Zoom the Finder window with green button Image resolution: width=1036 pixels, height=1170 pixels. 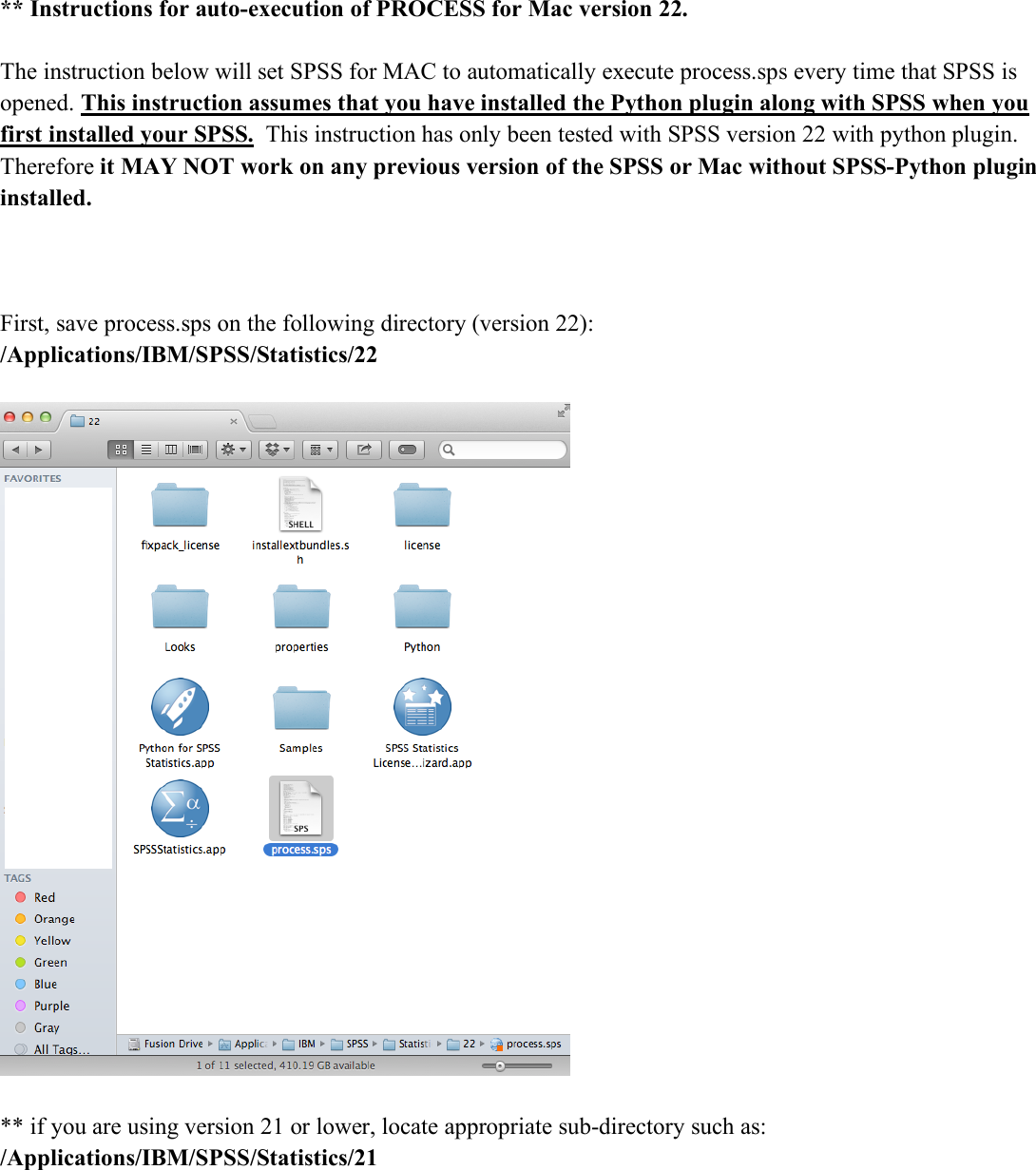coord(45,417)
